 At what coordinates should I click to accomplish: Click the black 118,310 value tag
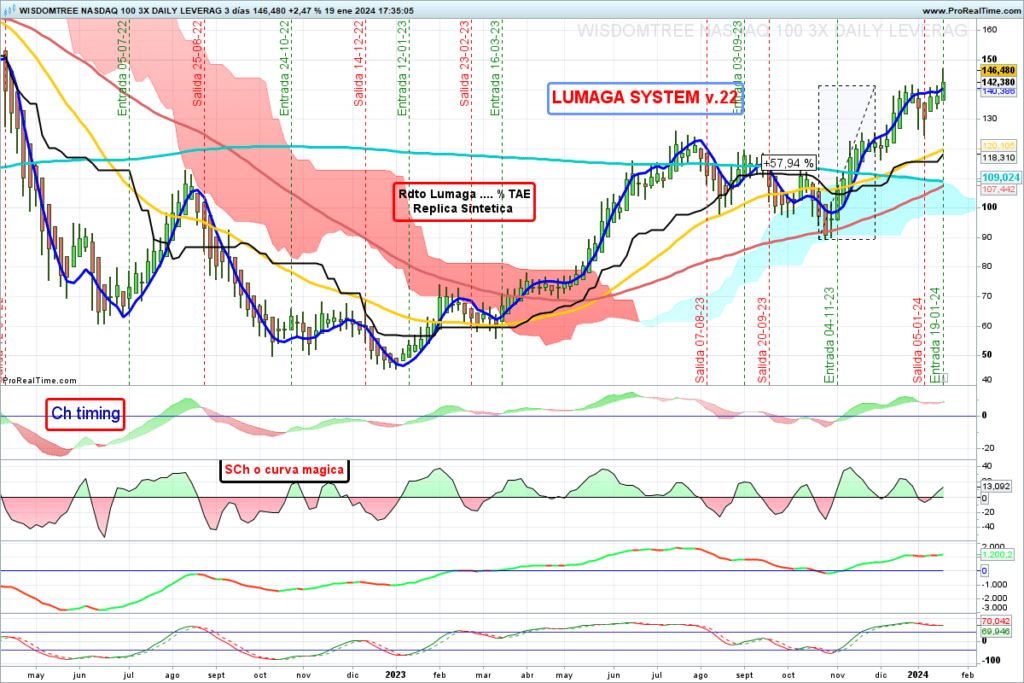(x=998, y=158)
